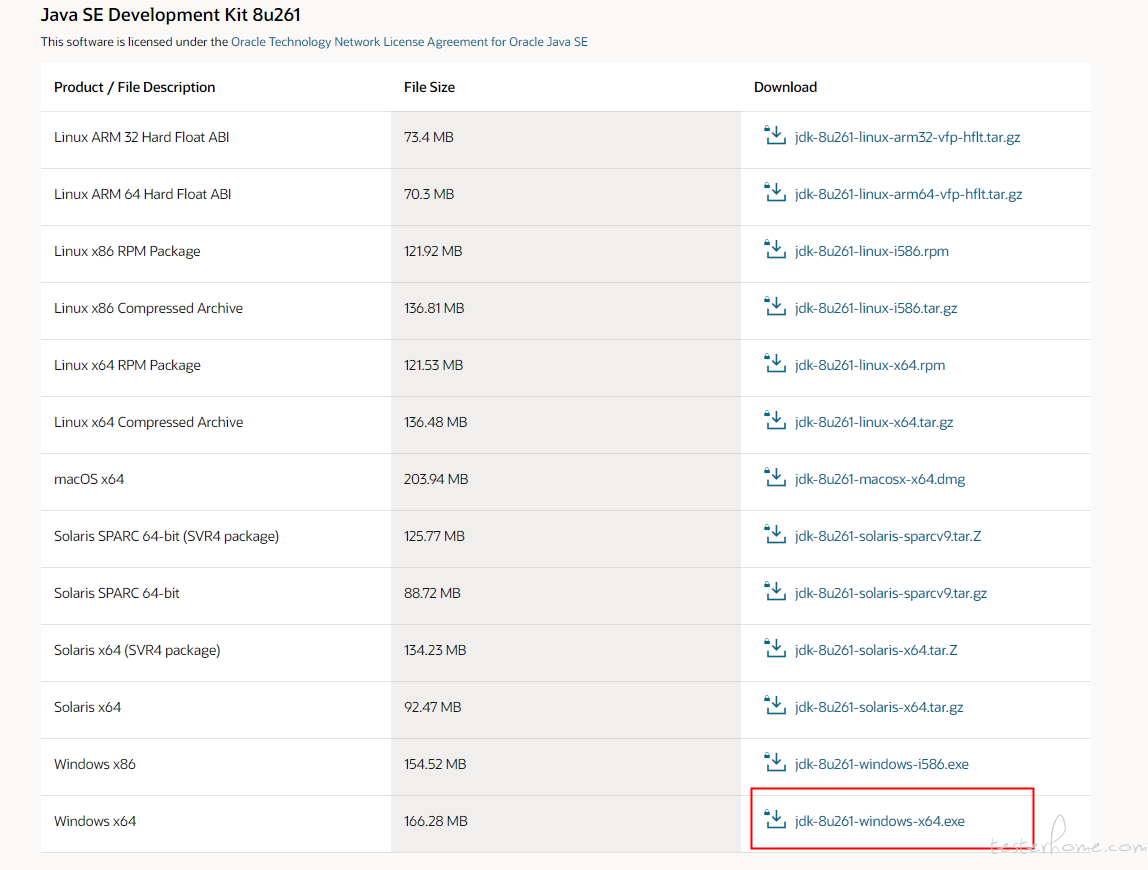The image size is (1148, 870).
Task: Click the Product / File Description column header
Action: tap(135, 87)
